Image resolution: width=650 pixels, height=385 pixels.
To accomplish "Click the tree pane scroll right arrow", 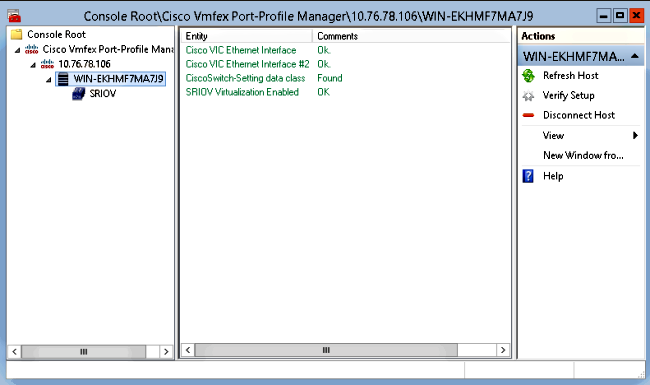I will [x=166, y=352].
